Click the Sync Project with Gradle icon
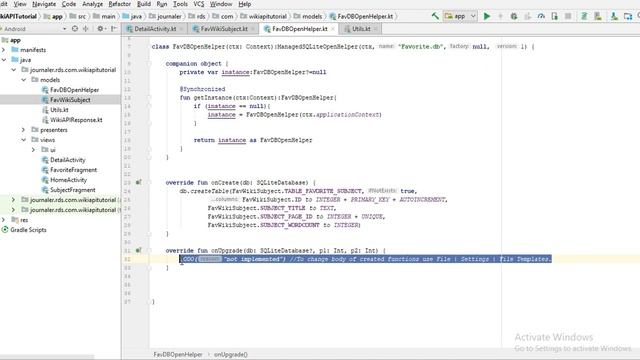Viewport: 640px width, 360px height. 584,16
